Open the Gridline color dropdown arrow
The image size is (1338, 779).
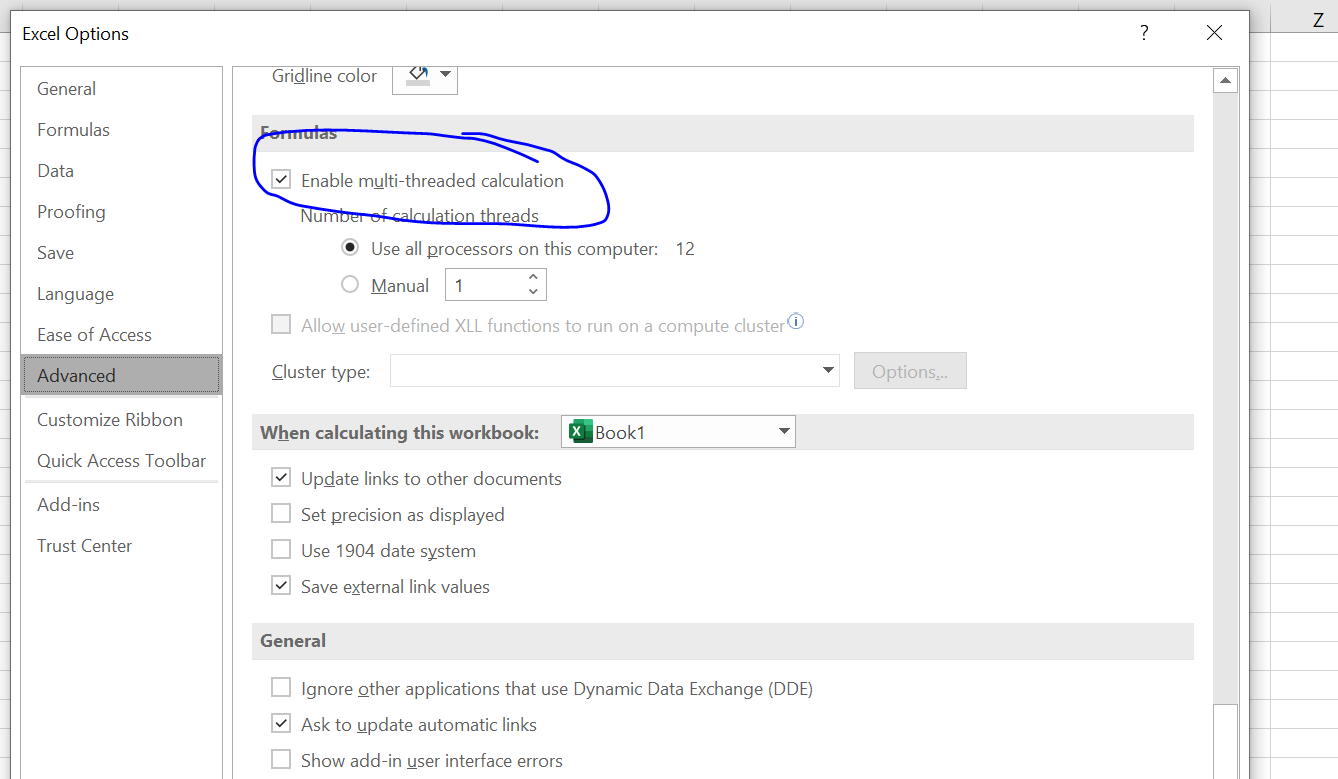444,74
